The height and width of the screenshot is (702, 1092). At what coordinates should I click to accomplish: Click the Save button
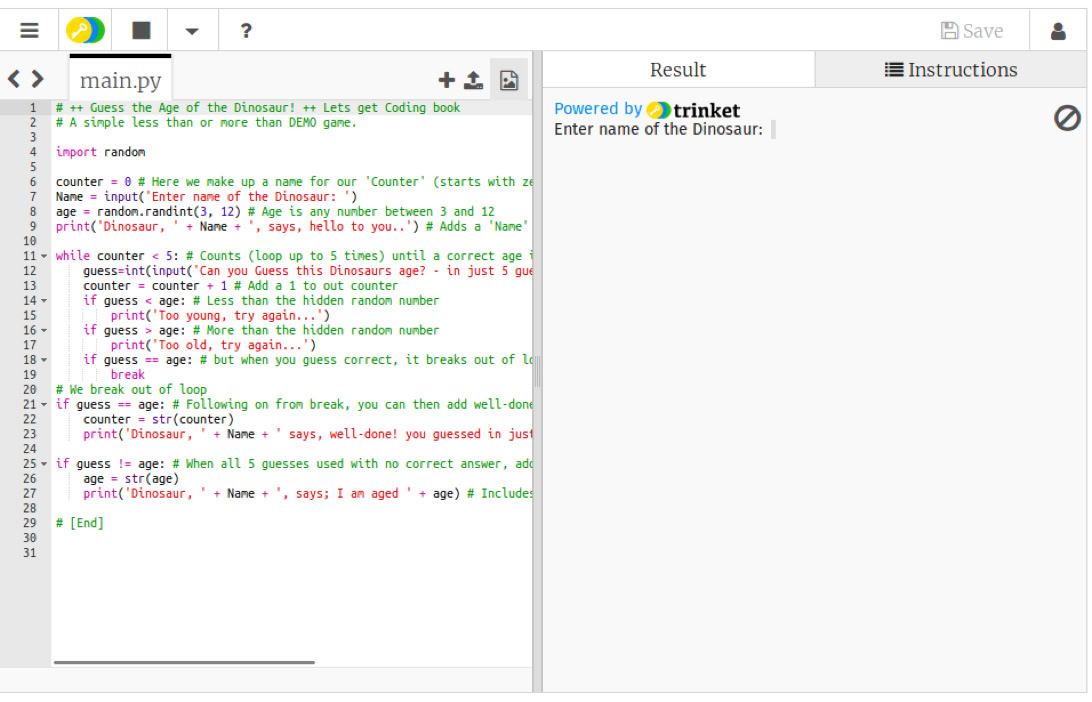(972, 31)
